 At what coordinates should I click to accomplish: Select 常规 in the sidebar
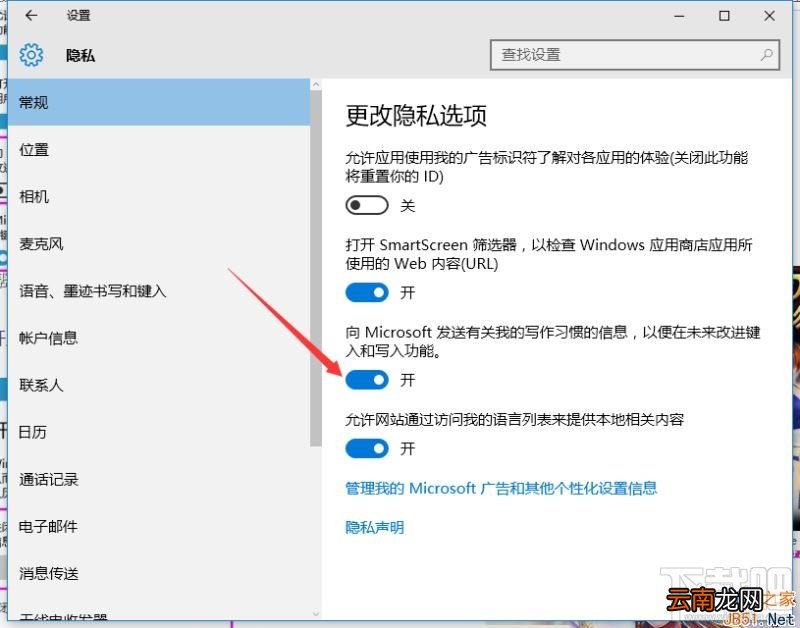tap(159, 102)
